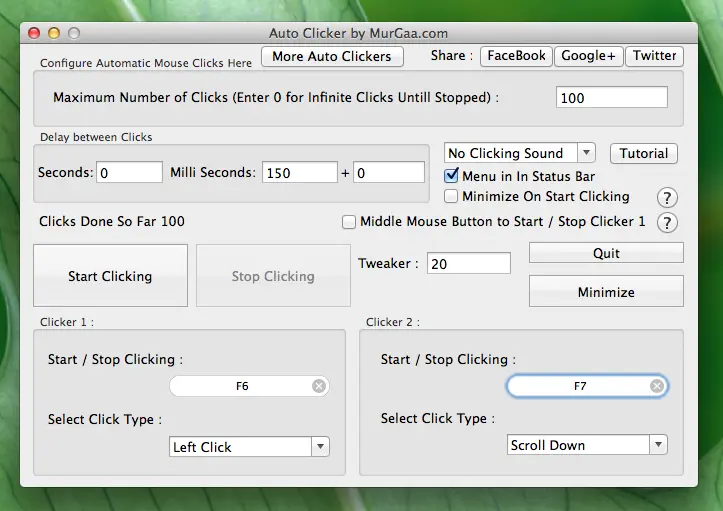Viewport: 723px width, 511px height.
Task: Enable Middle Mouse Button to Start / Stop
Action: (349, 222)
